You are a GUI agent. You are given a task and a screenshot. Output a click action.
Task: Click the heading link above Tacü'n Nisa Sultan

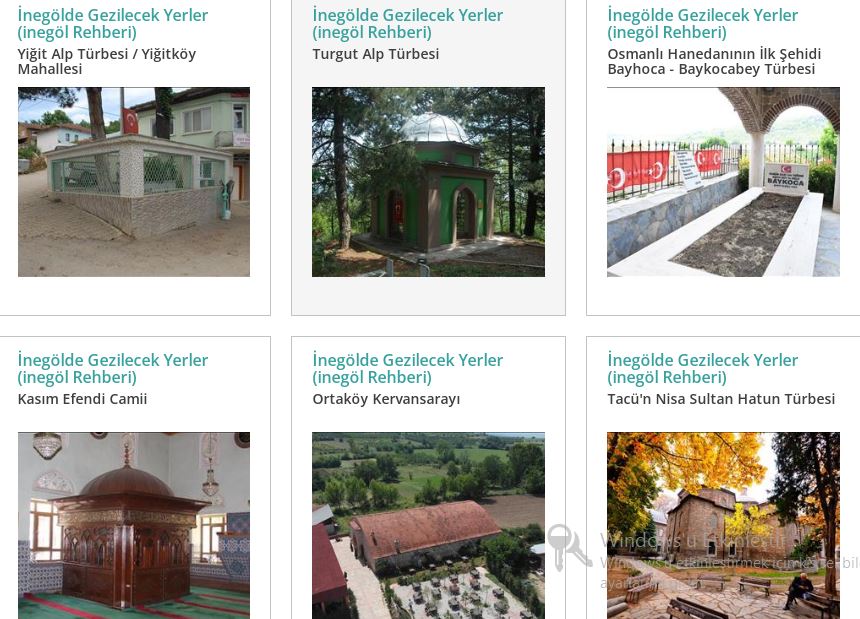(703, 368)
